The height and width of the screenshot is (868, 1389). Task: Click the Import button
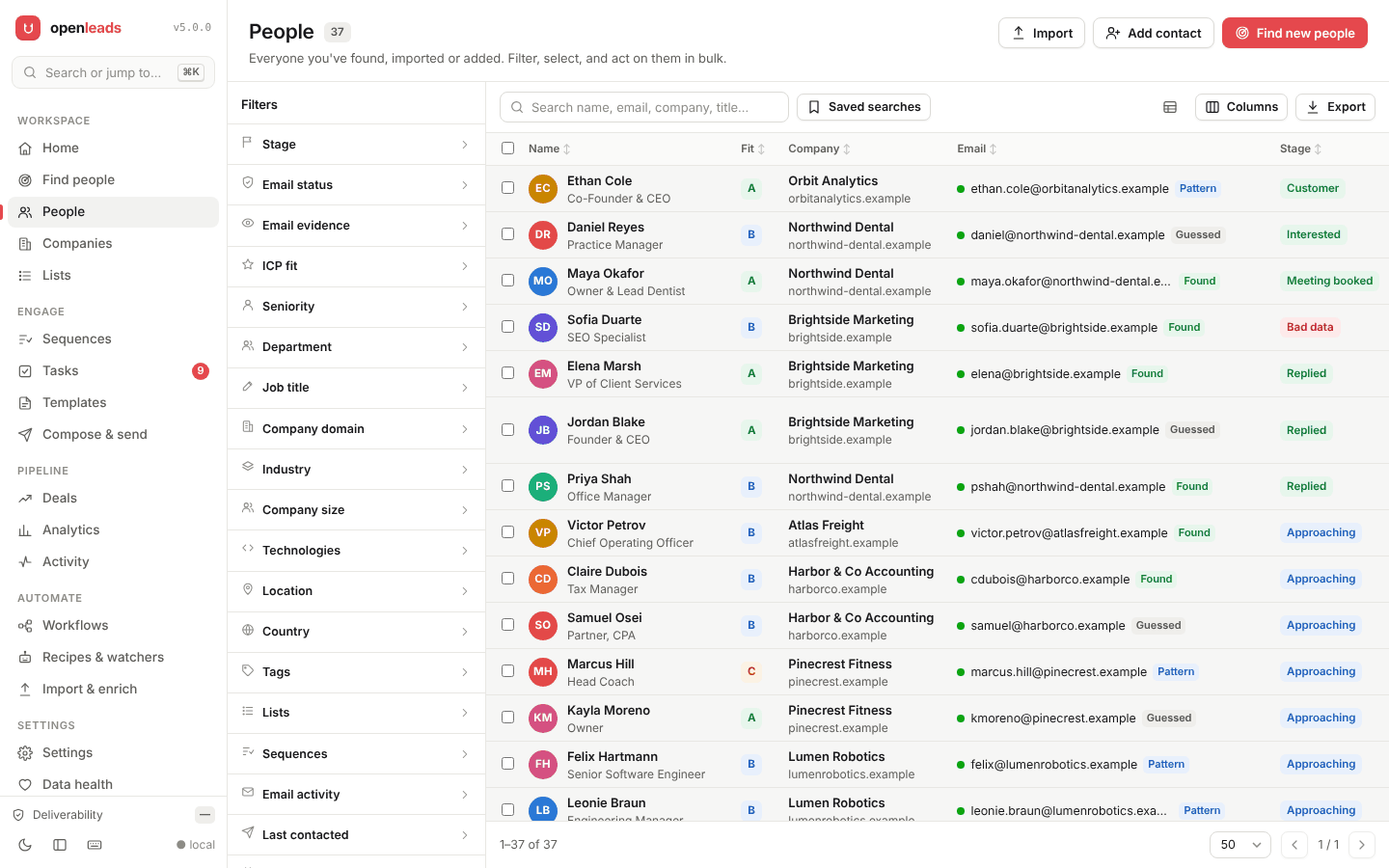pos(1042,33)
